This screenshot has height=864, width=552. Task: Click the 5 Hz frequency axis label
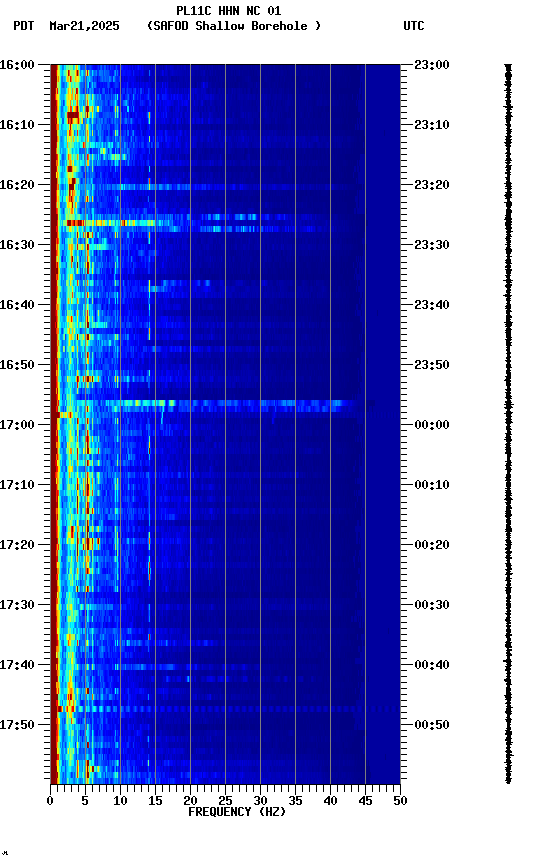coord(85,801)
